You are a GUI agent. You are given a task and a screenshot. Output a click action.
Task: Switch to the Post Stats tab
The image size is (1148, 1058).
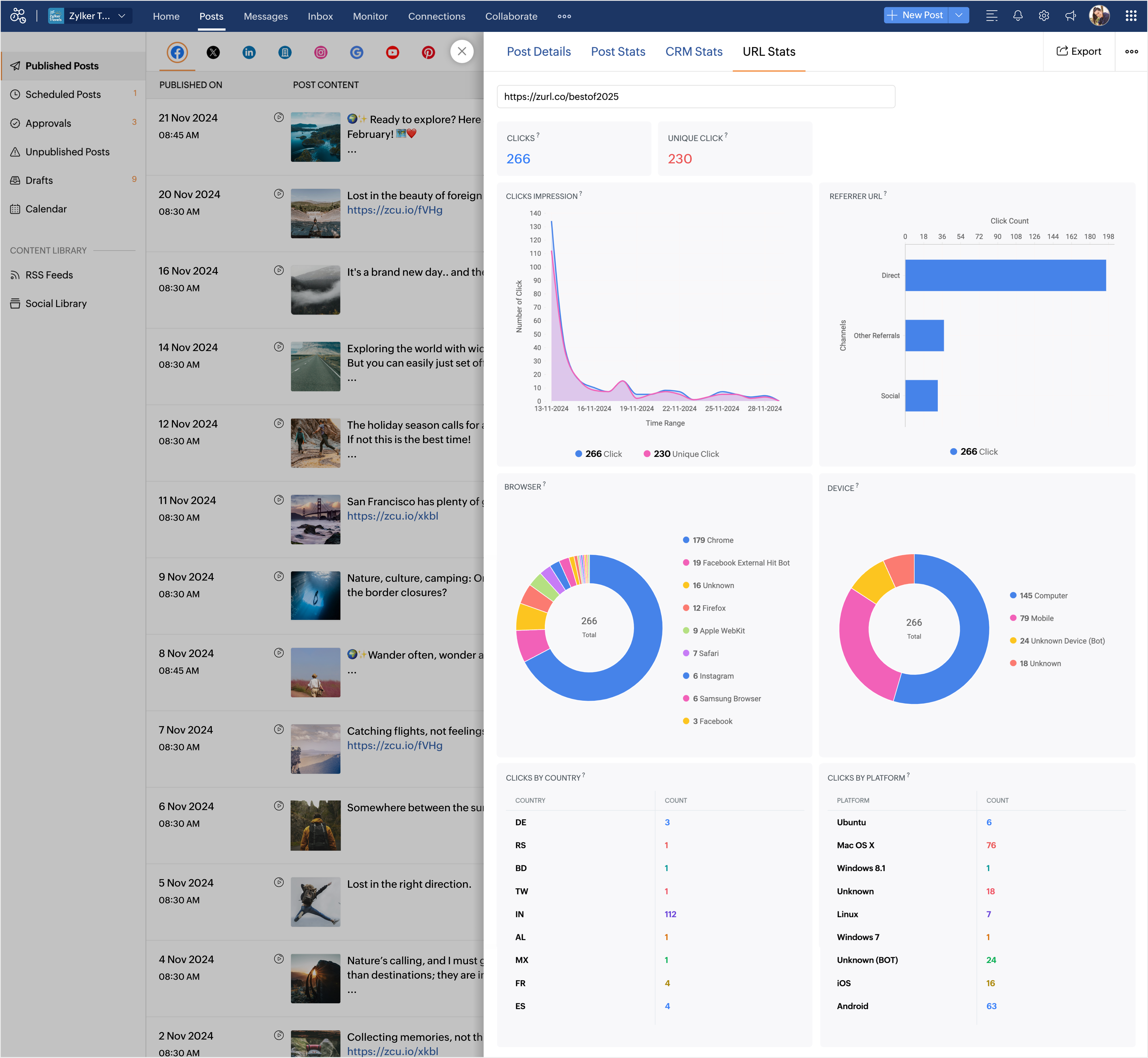(x=618, y=52)
